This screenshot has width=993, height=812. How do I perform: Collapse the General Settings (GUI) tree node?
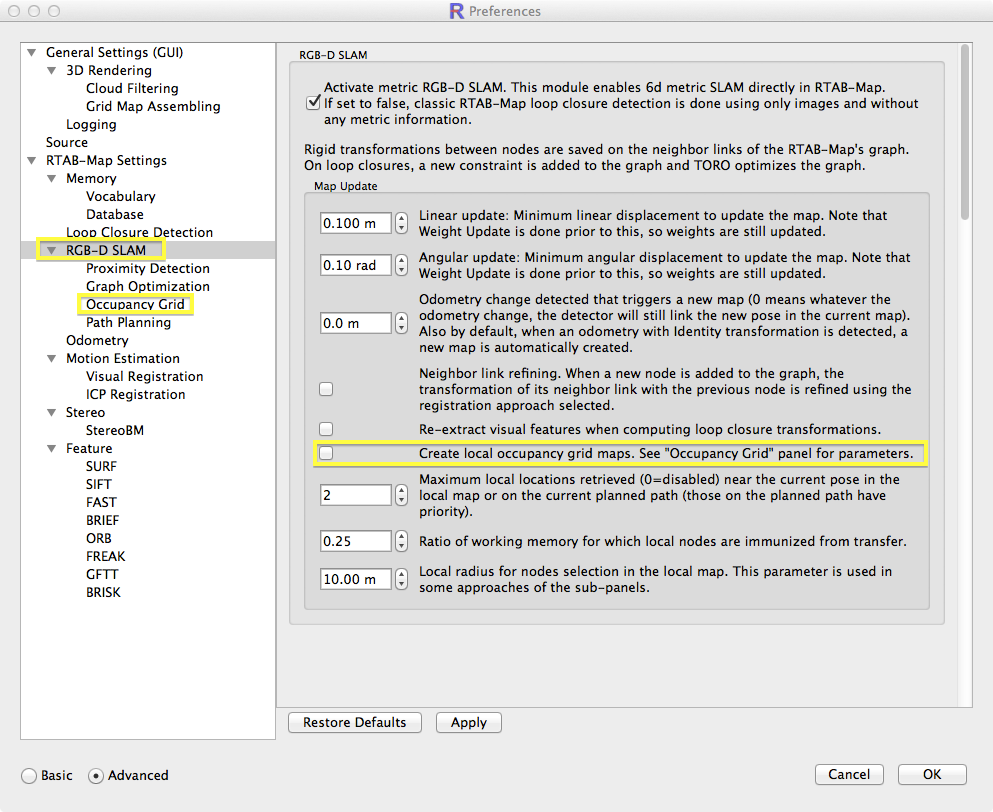(32, 53)
